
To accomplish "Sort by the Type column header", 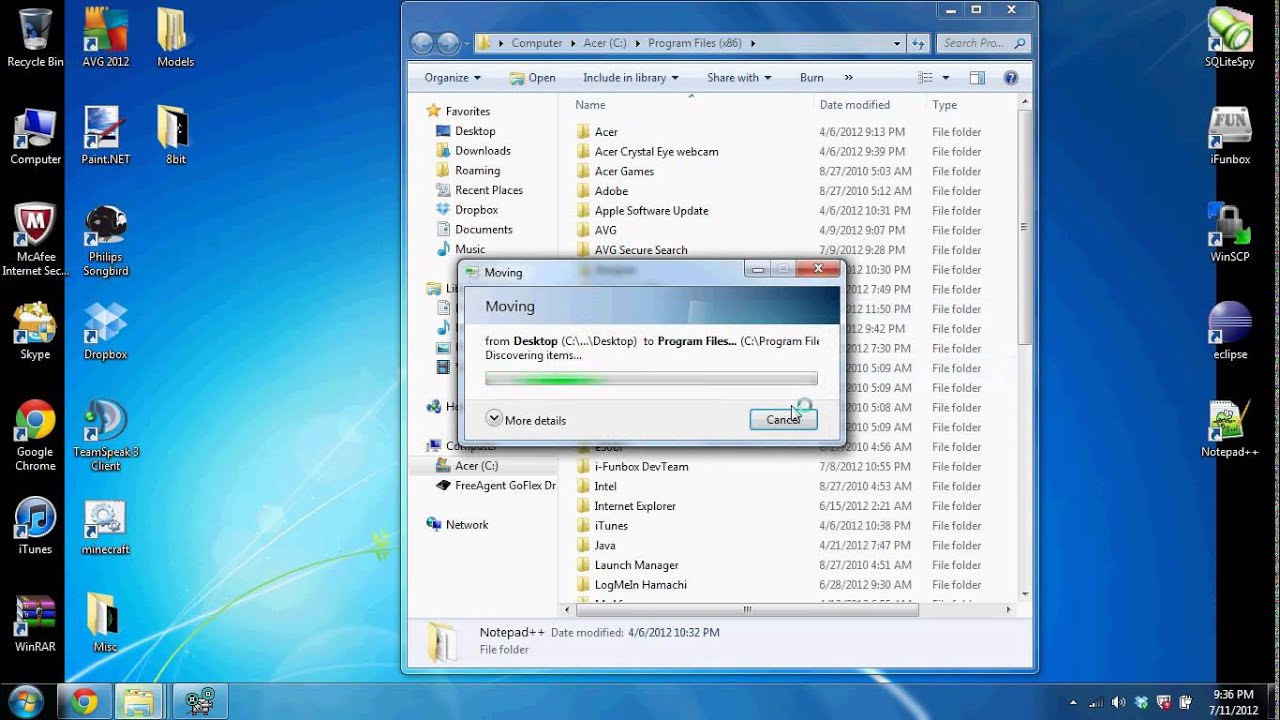I will [x=944, y=104].
